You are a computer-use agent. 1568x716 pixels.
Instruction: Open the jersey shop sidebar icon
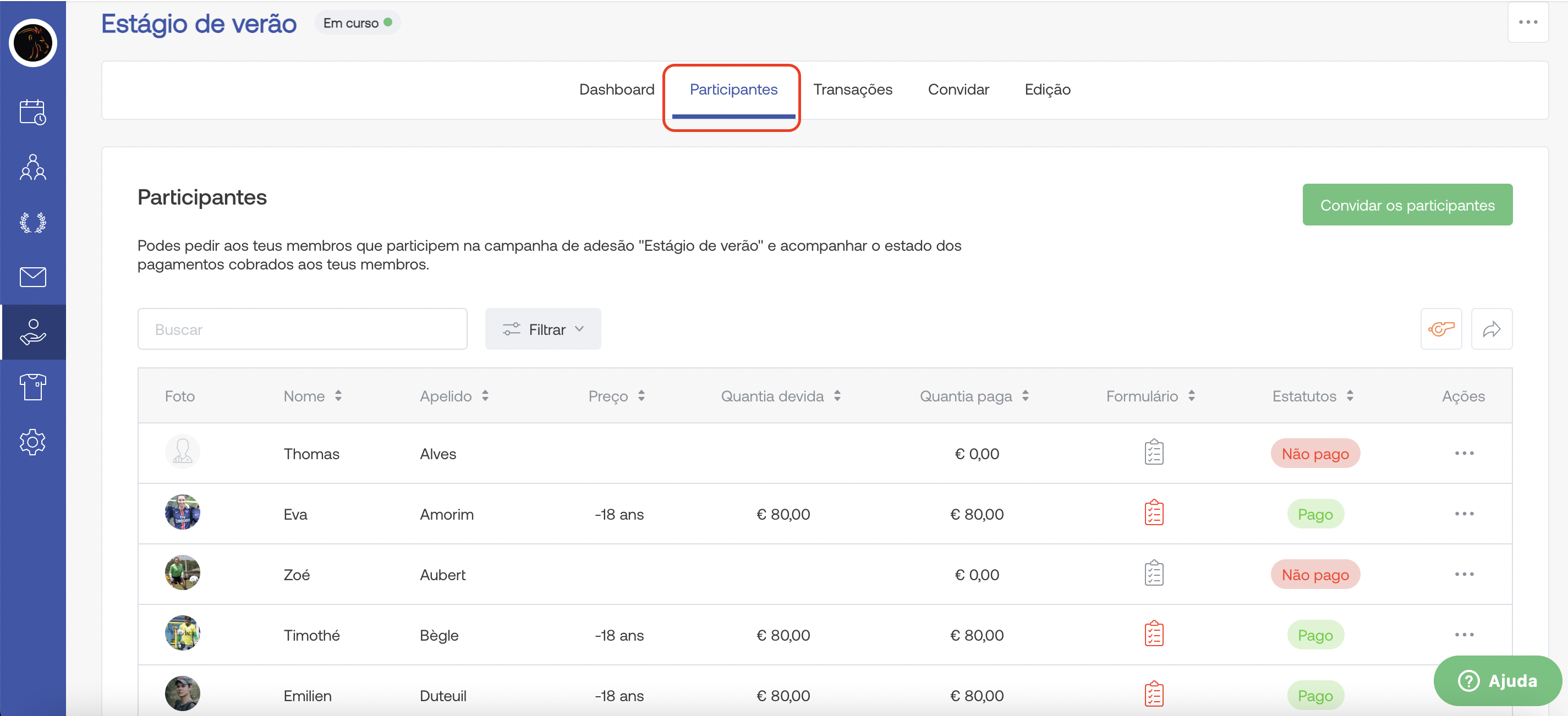click(33, 387)
